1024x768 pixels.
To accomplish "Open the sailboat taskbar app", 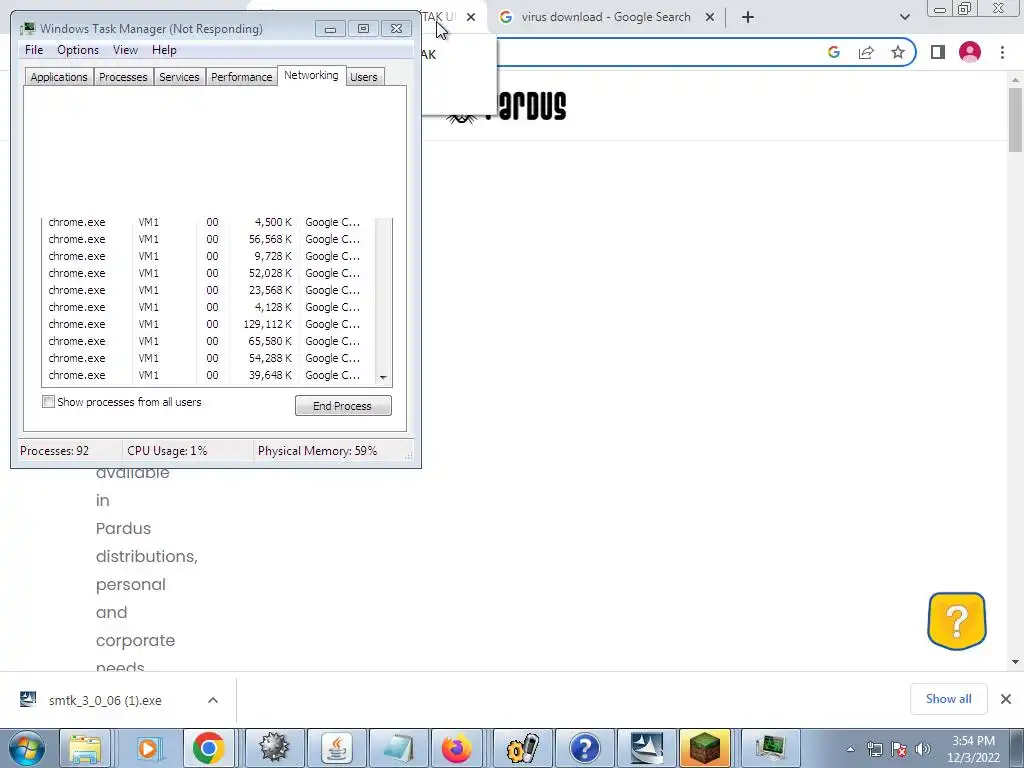I will pyautogui.click(x=647, y=748).
